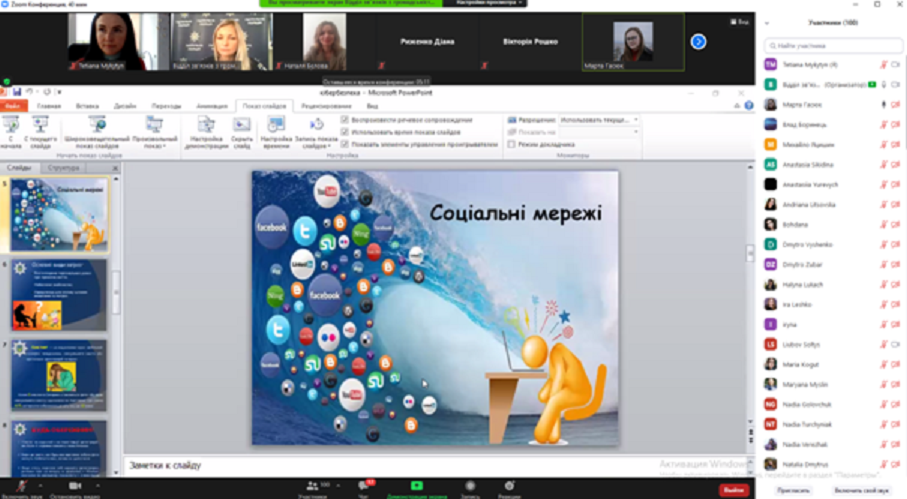This screenshot has height=499, width=907.
Task: Open the 'Разрешение' resolution dropdown
Action: (599, 120)
